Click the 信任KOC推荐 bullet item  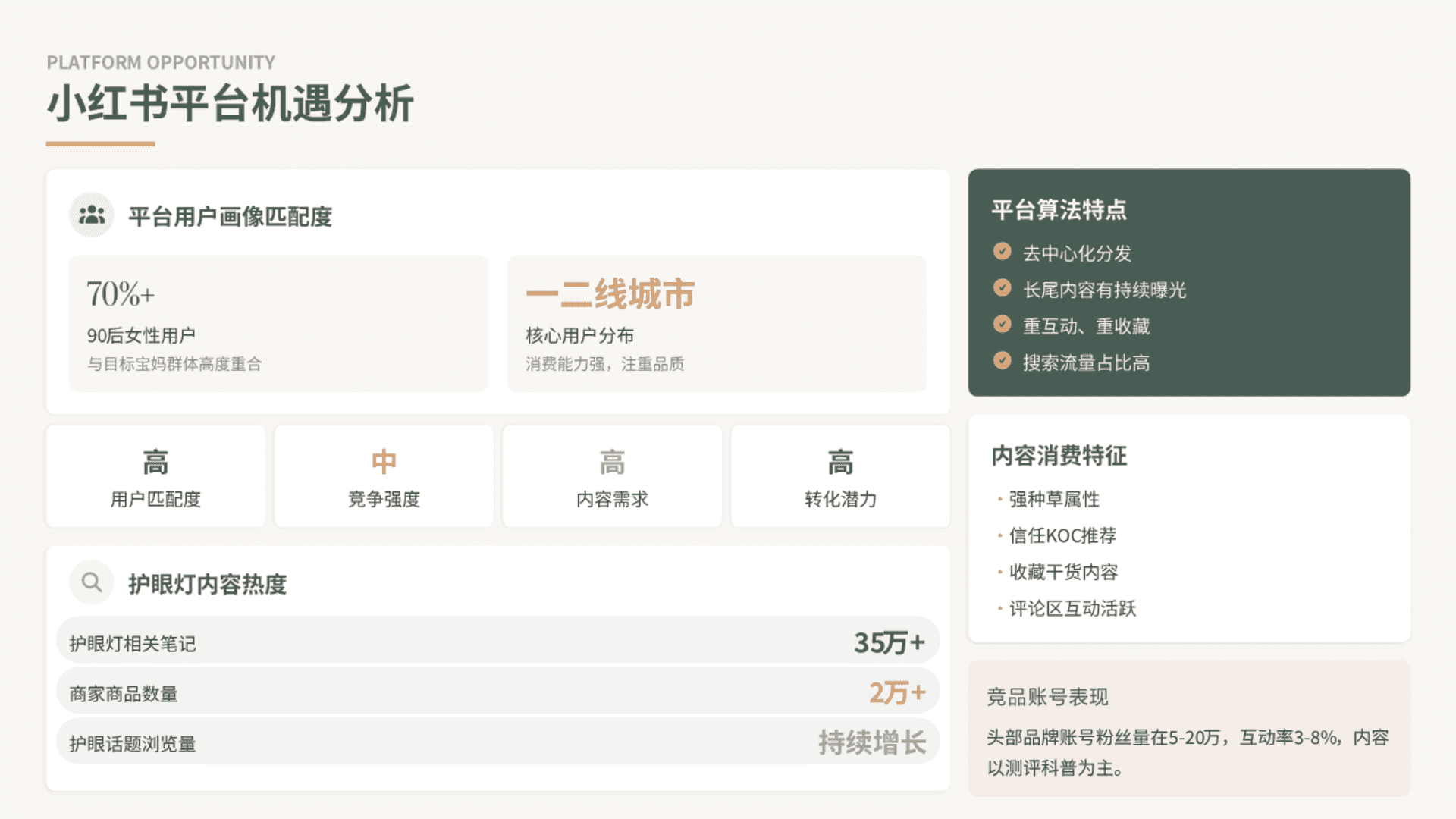coord(1062,535)
